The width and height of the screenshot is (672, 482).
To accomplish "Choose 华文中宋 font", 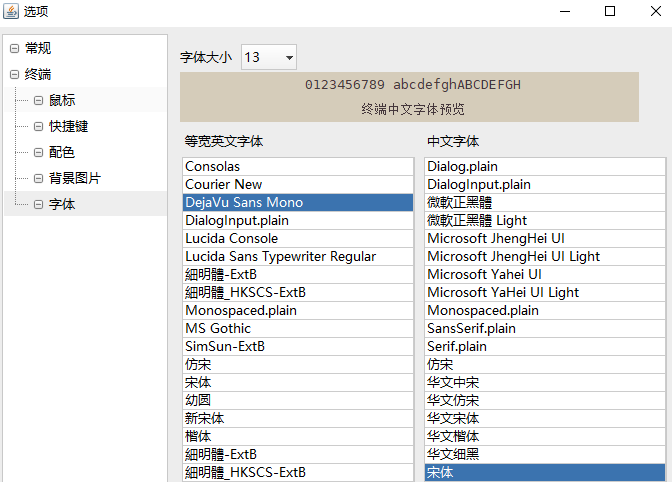I will (545, 382).
